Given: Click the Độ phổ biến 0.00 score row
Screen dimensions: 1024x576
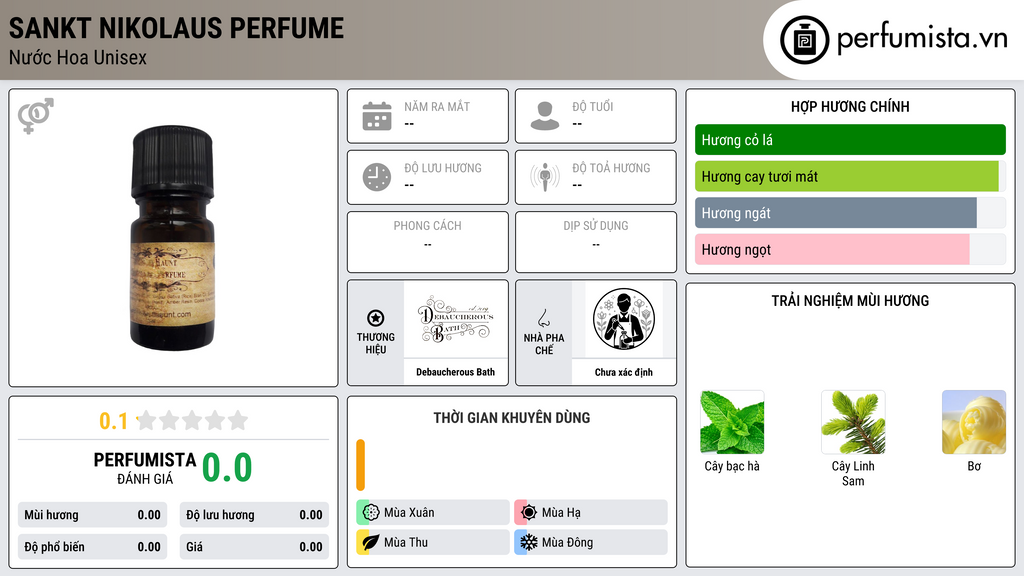Looking at the screenshot, I should (92, 547).
